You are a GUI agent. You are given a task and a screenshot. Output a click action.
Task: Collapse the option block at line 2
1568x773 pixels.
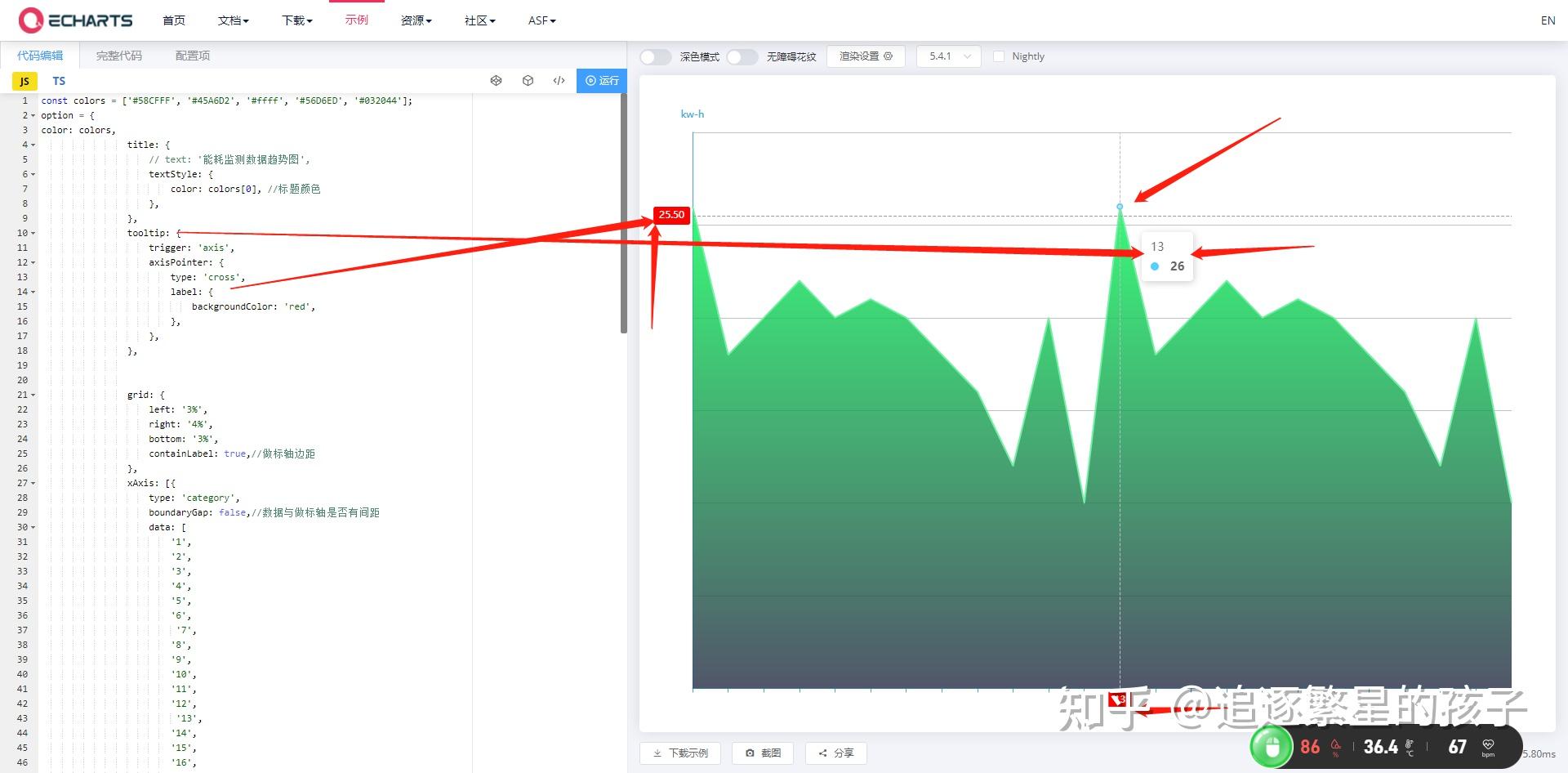(x=33, y=116)
